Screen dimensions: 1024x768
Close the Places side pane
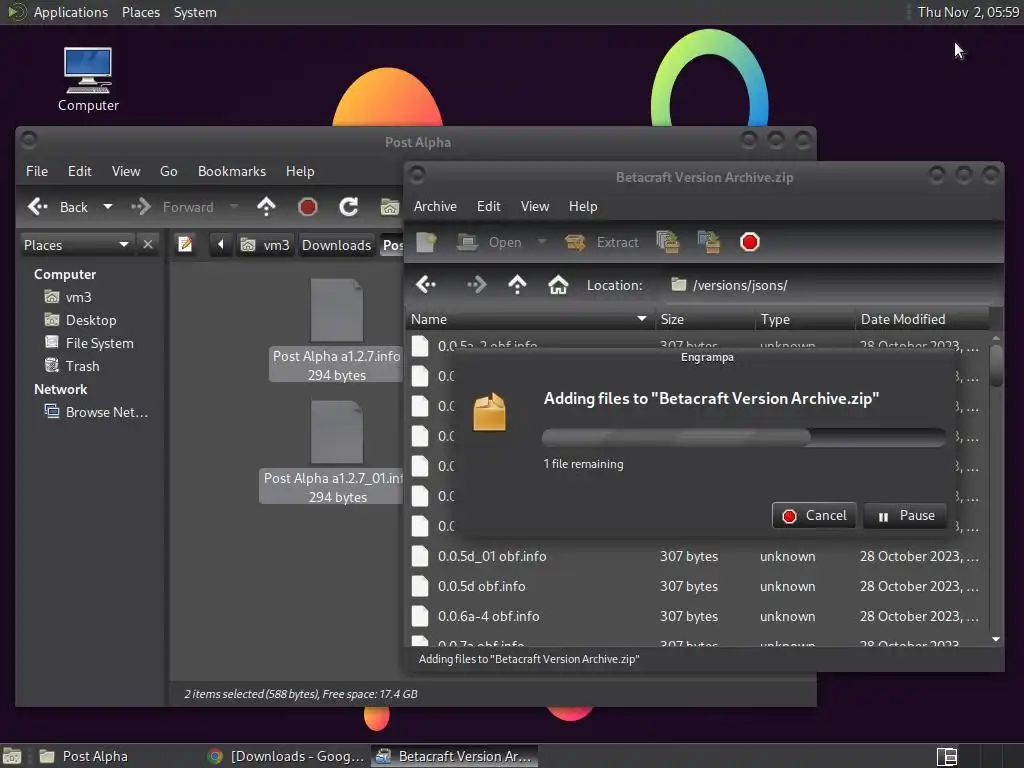pos(148,244)
